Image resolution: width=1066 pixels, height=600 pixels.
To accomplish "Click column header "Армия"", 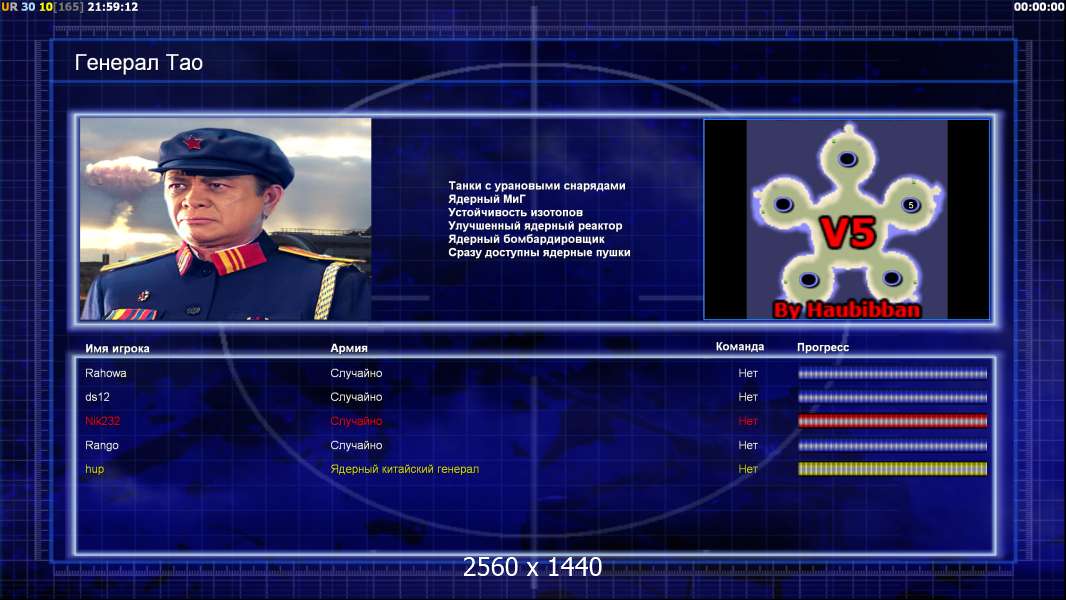I will (349, 347).
